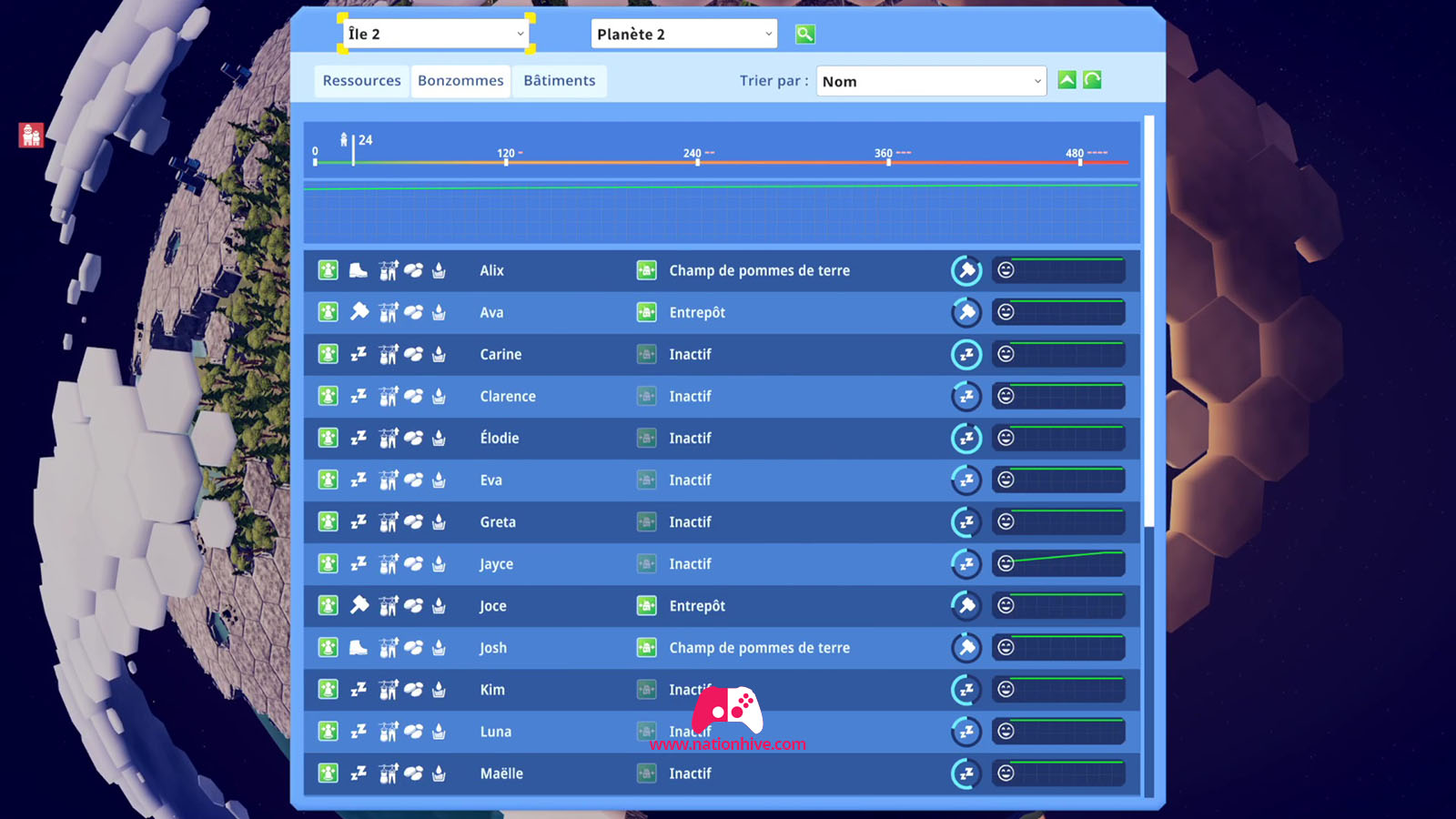Click the greyed building icon in Greta's row
Image resolution: width=1456 pixels, height=819 pixels.
646,521
